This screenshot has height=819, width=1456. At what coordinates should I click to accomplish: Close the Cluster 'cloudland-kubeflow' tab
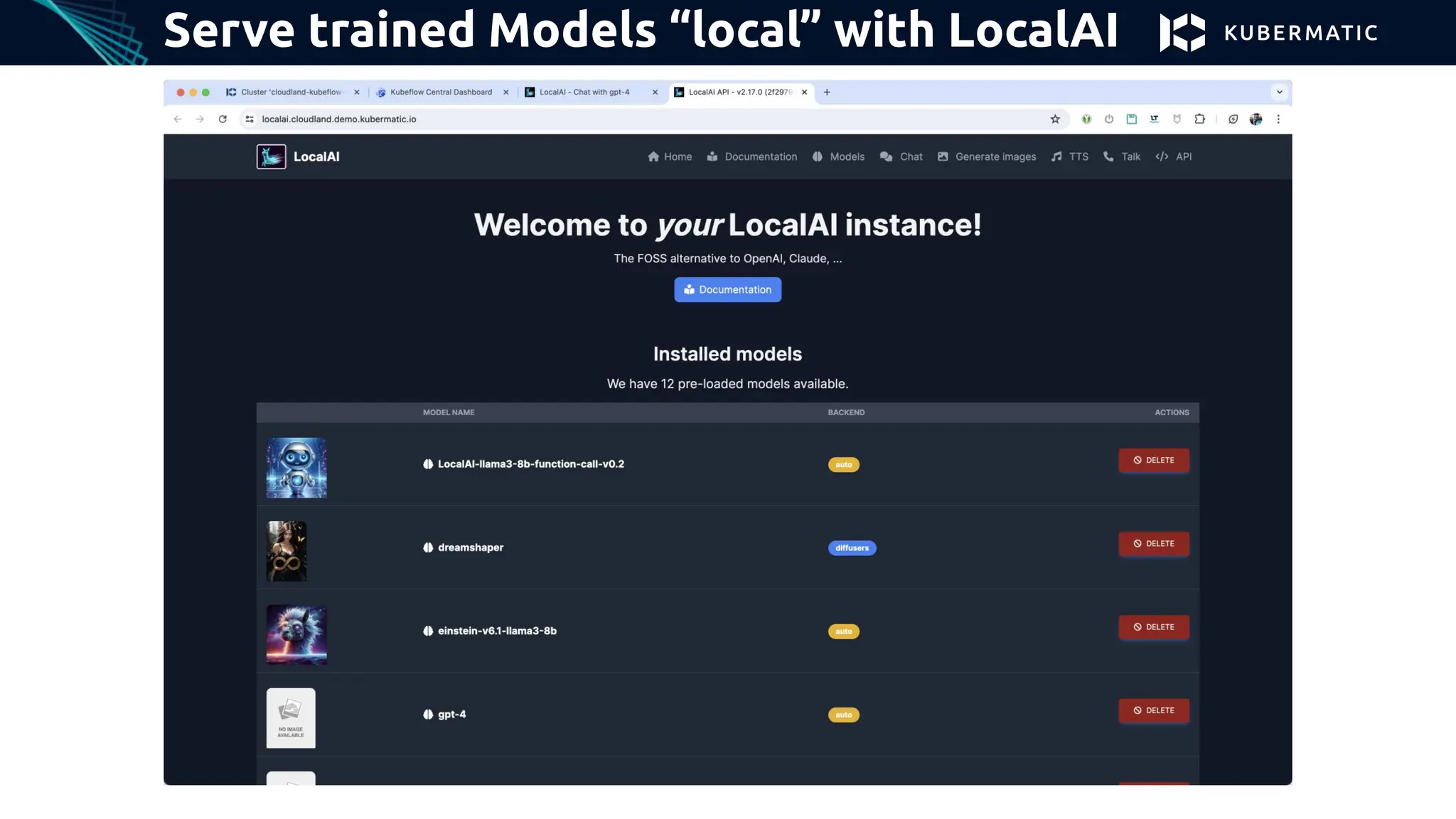[357, 92]
